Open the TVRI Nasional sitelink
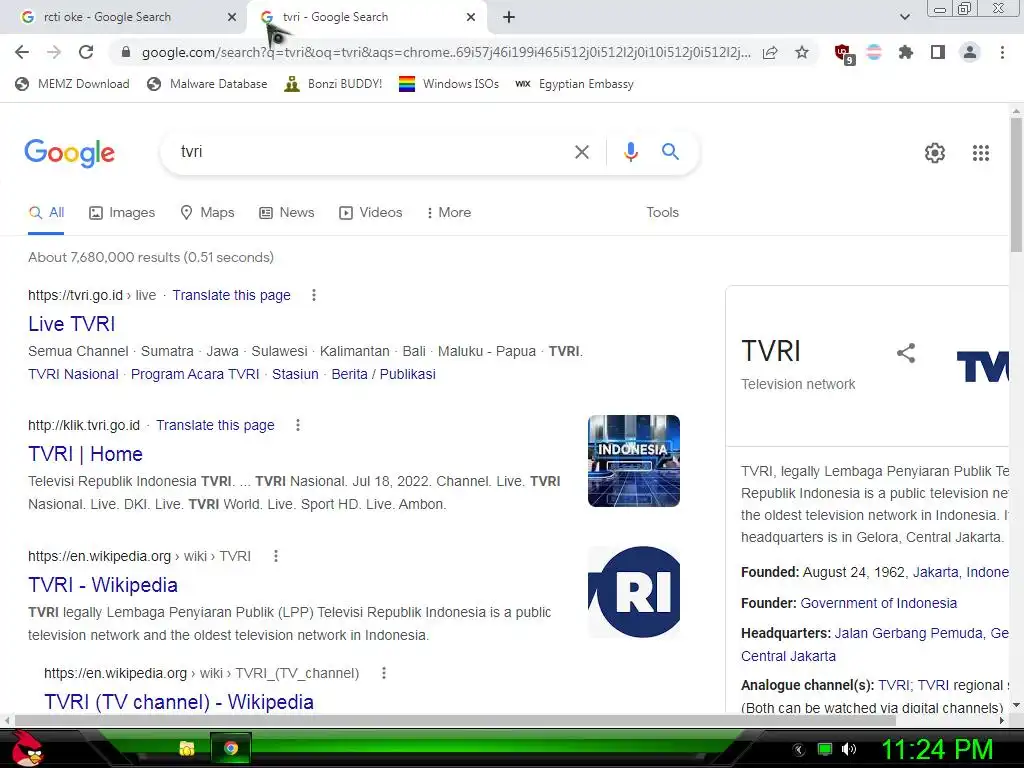Viewport: 1024px width, 768px height. click(73, 374)
